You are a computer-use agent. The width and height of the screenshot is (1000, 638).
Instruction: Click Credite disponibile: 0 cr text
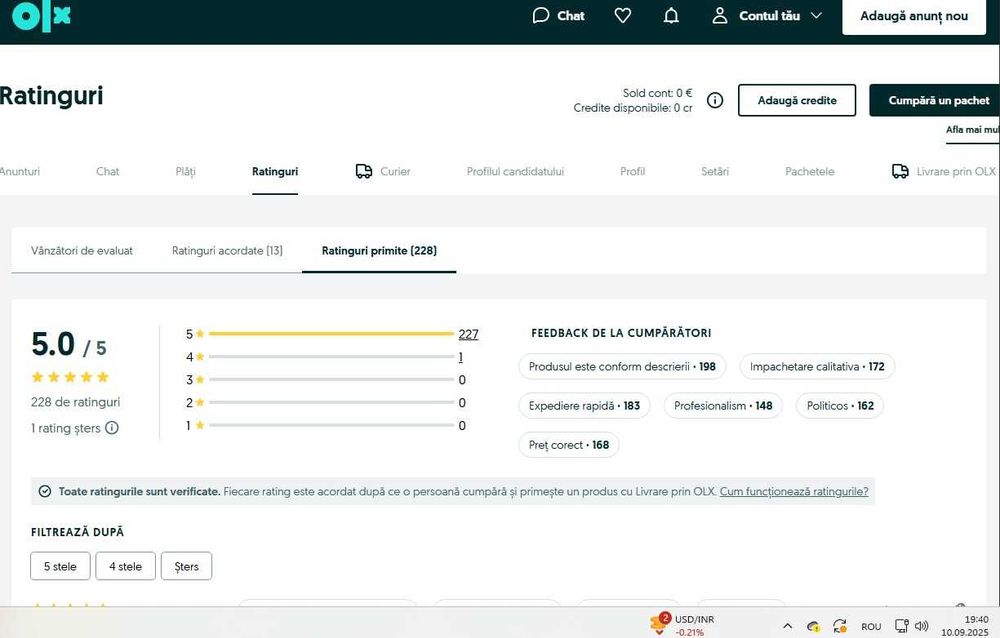633,108
